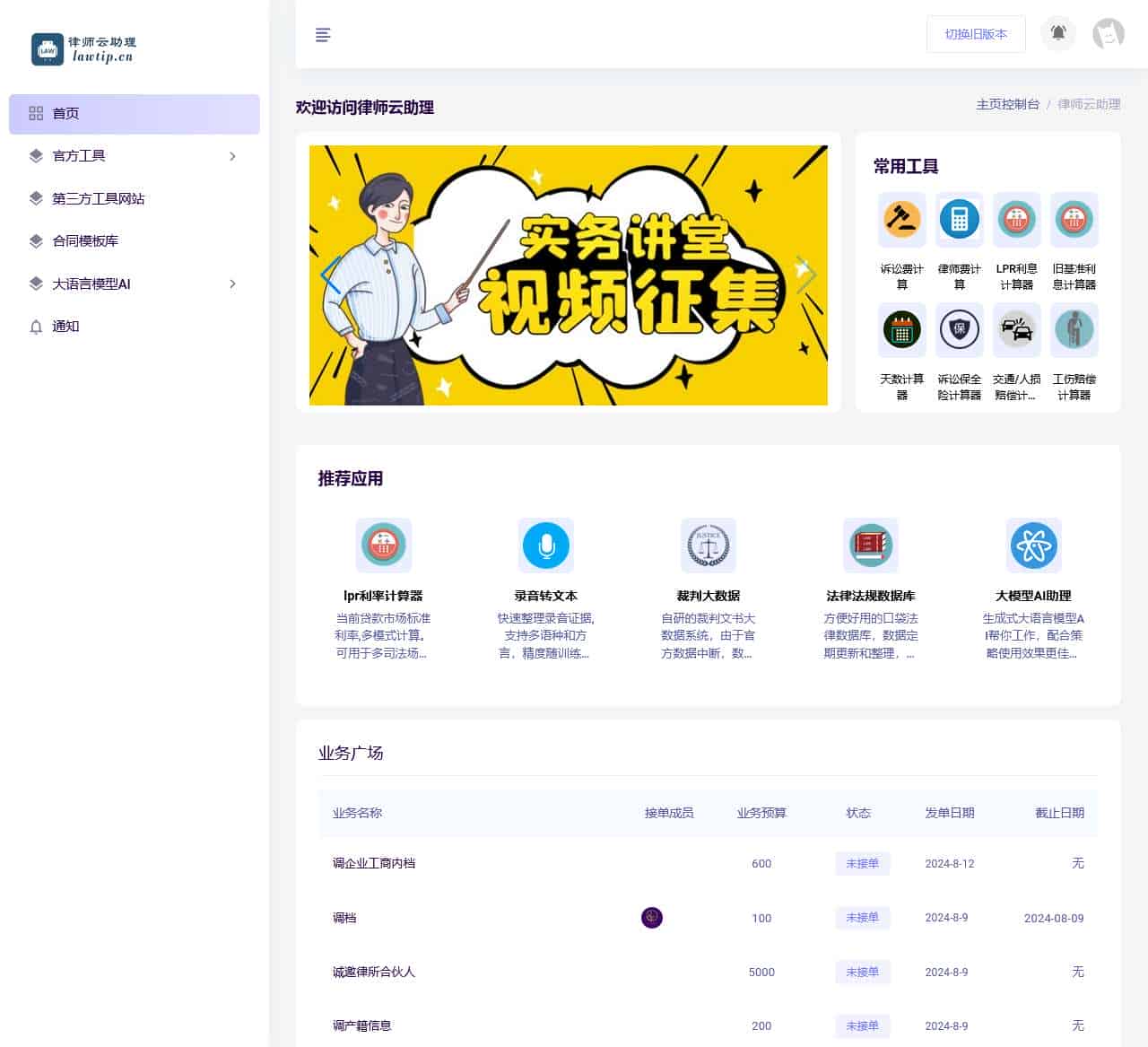
Task: Click the 2024-08-09 deadline cell
Action: pyautogui.click(x=1054, y=918)
